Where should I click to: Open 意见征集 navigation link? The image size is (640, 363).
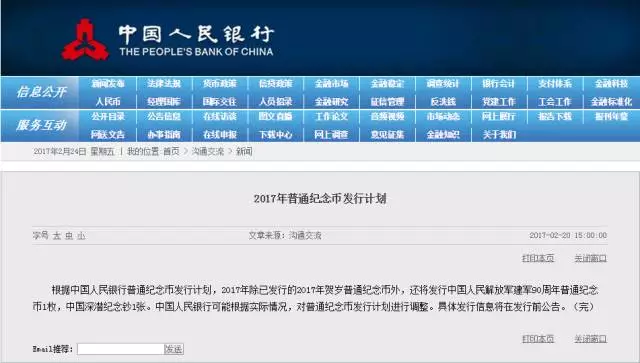click(387, 134)
